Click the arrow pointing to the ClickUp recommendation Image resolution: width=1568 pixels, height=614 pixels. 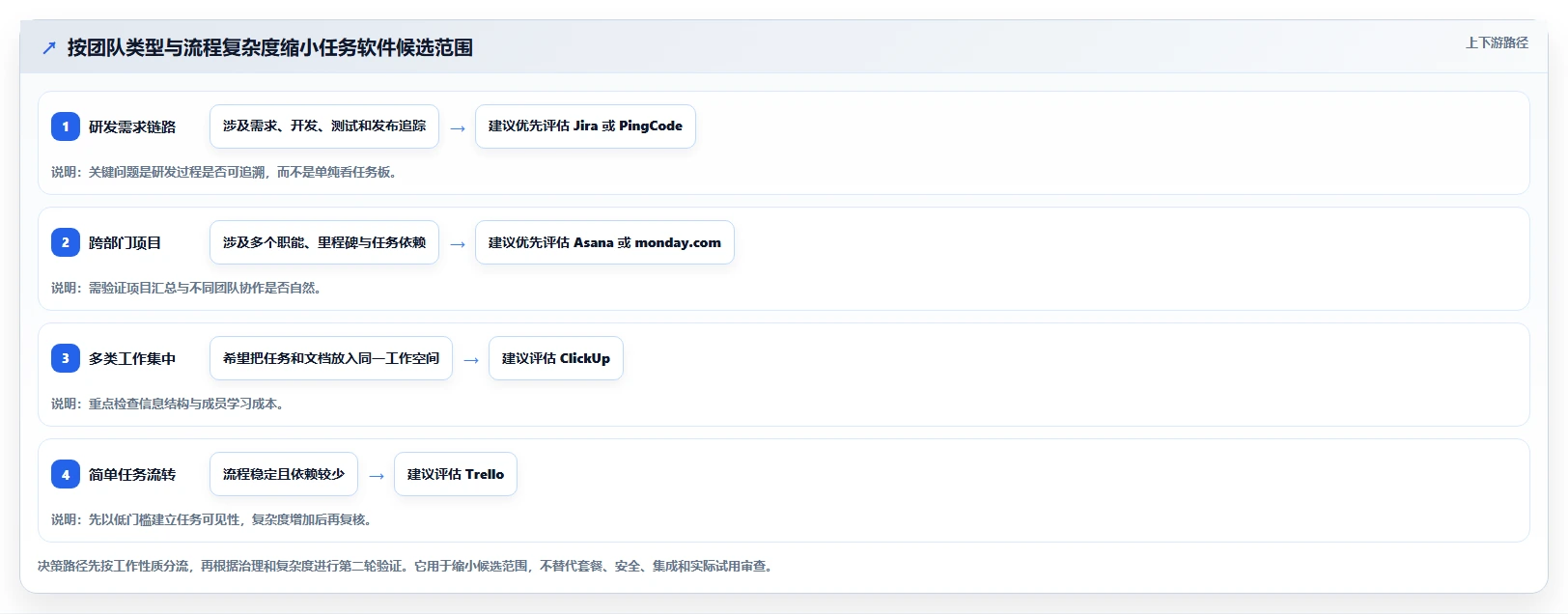pyautogui.click(x=471, y=360)
